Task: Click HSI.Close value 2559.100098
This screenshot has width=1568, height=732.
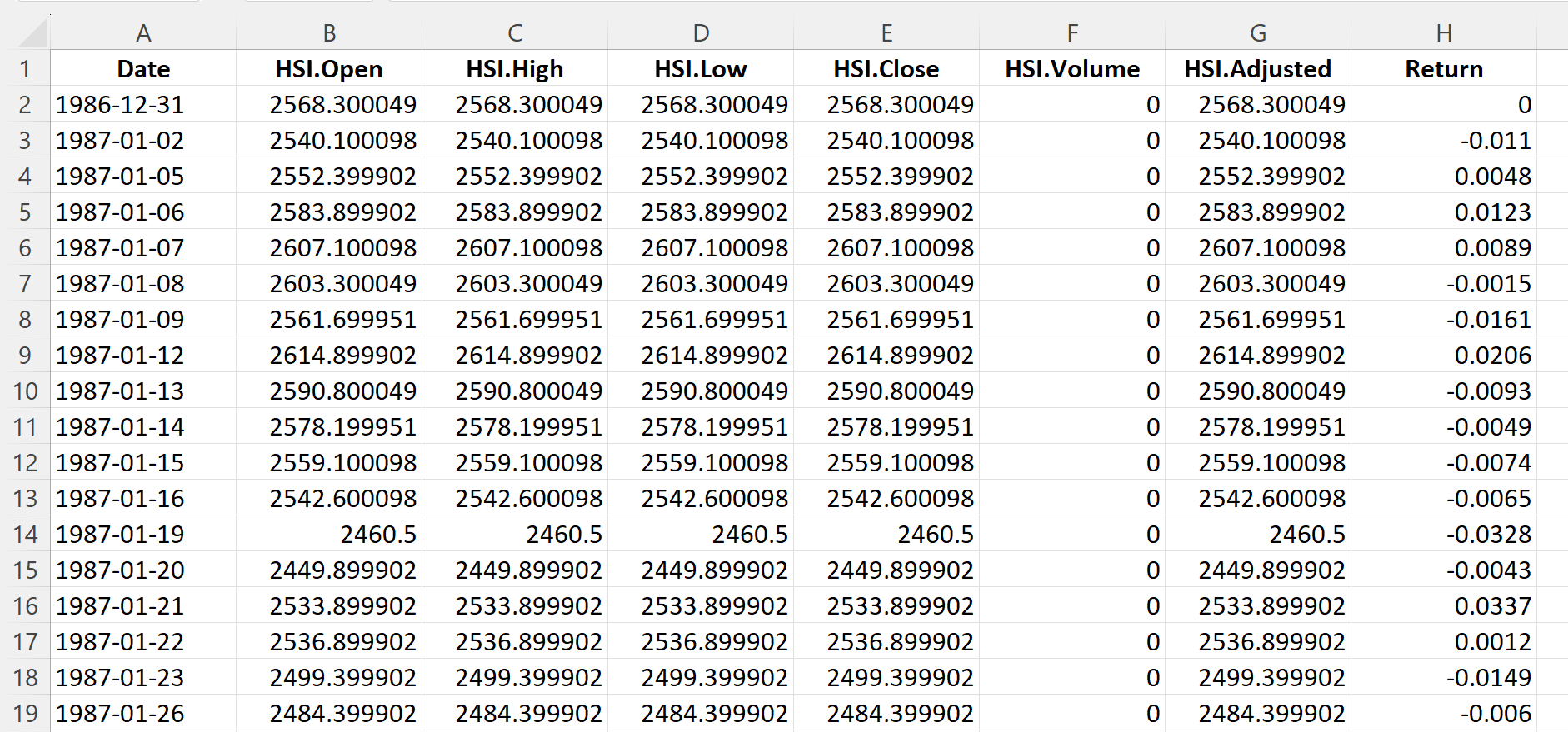Action: 886,462
